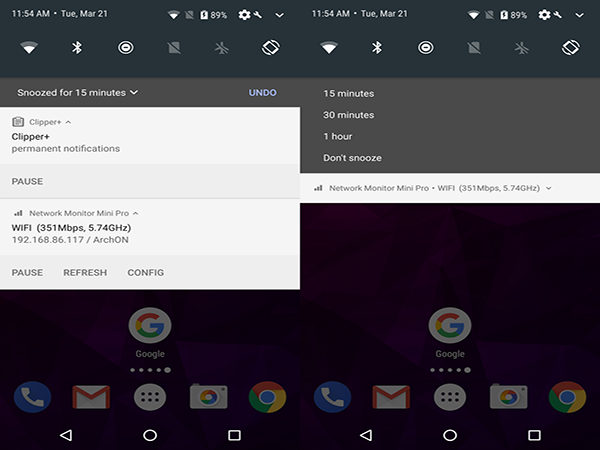Open Camera app on left phone dock
The height and width of the screenshot is (450, 600).
coord(209,396)
